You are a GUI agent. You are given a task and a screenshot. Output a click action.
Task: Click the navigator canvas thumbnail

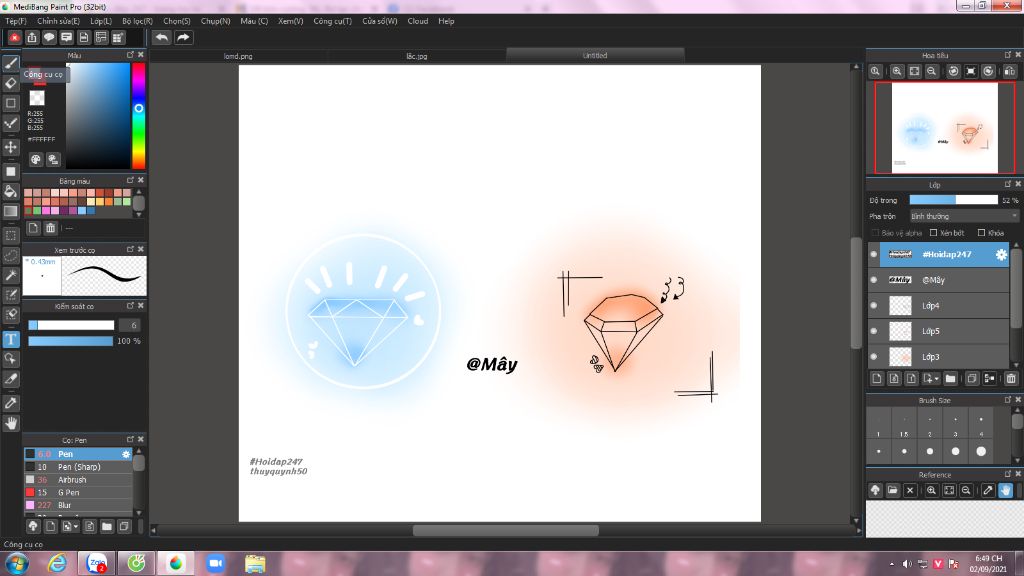click(945, 128)
